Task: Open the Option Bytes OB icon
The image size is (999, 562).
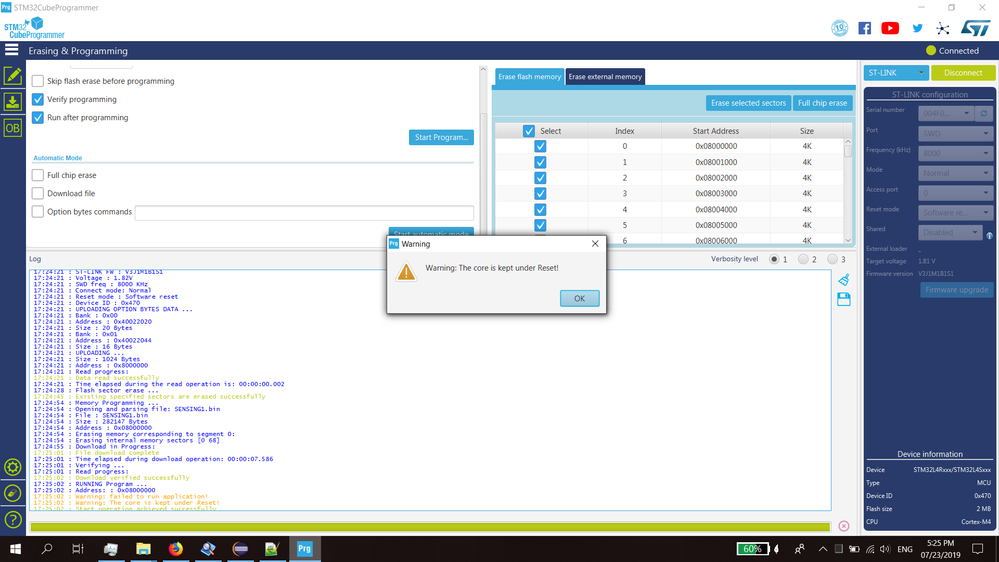Action: coord(13,128)
